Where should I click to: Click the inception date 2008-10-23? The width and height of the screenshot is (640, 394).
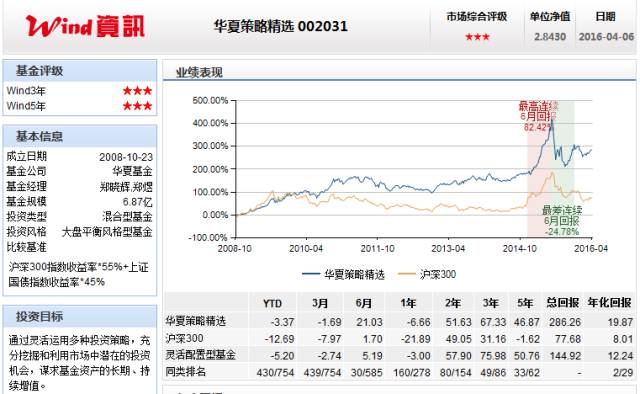coord(126,157)
